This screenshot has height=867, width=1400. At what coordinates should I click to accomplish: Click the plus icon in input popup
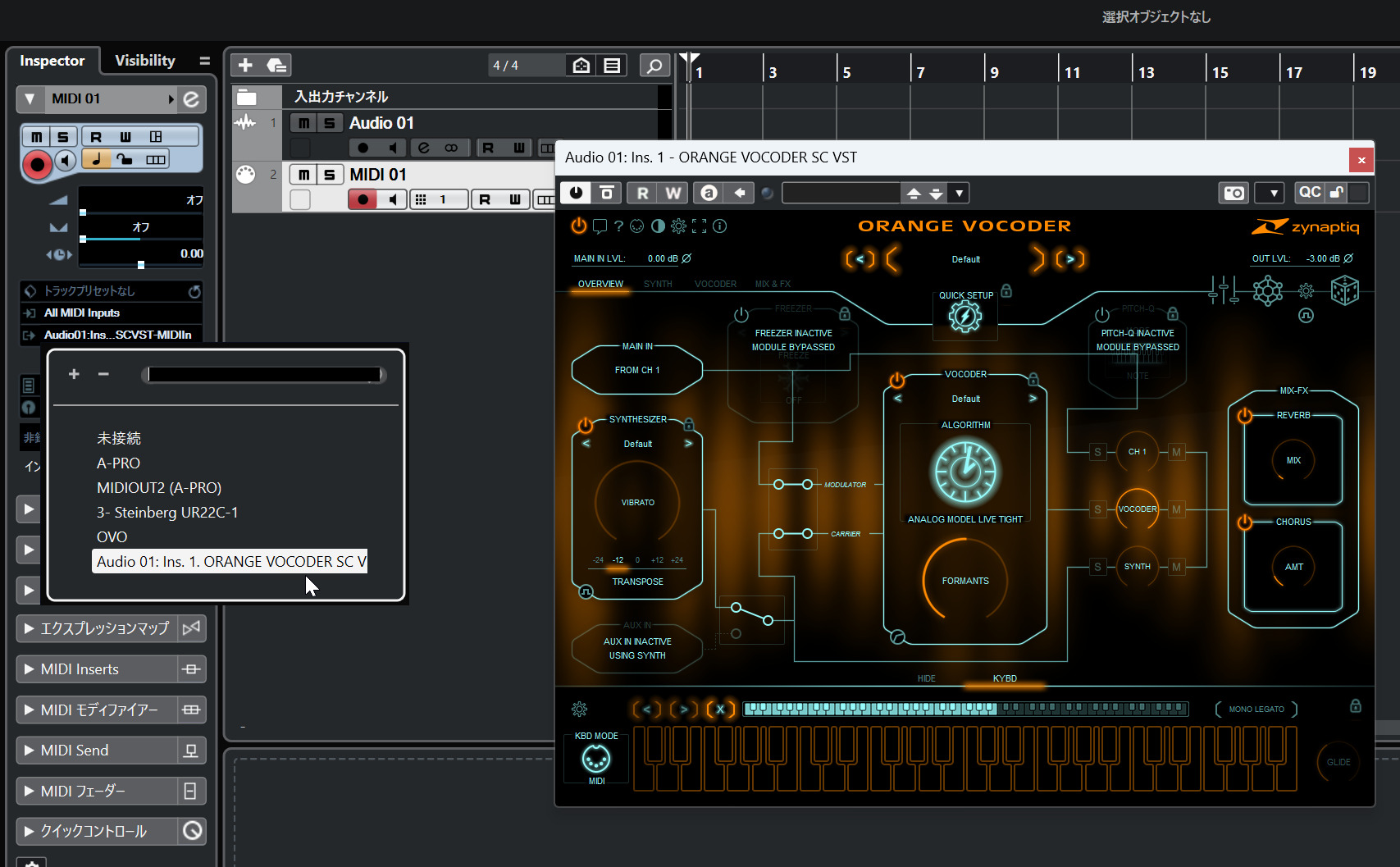(x=74, y=374)
